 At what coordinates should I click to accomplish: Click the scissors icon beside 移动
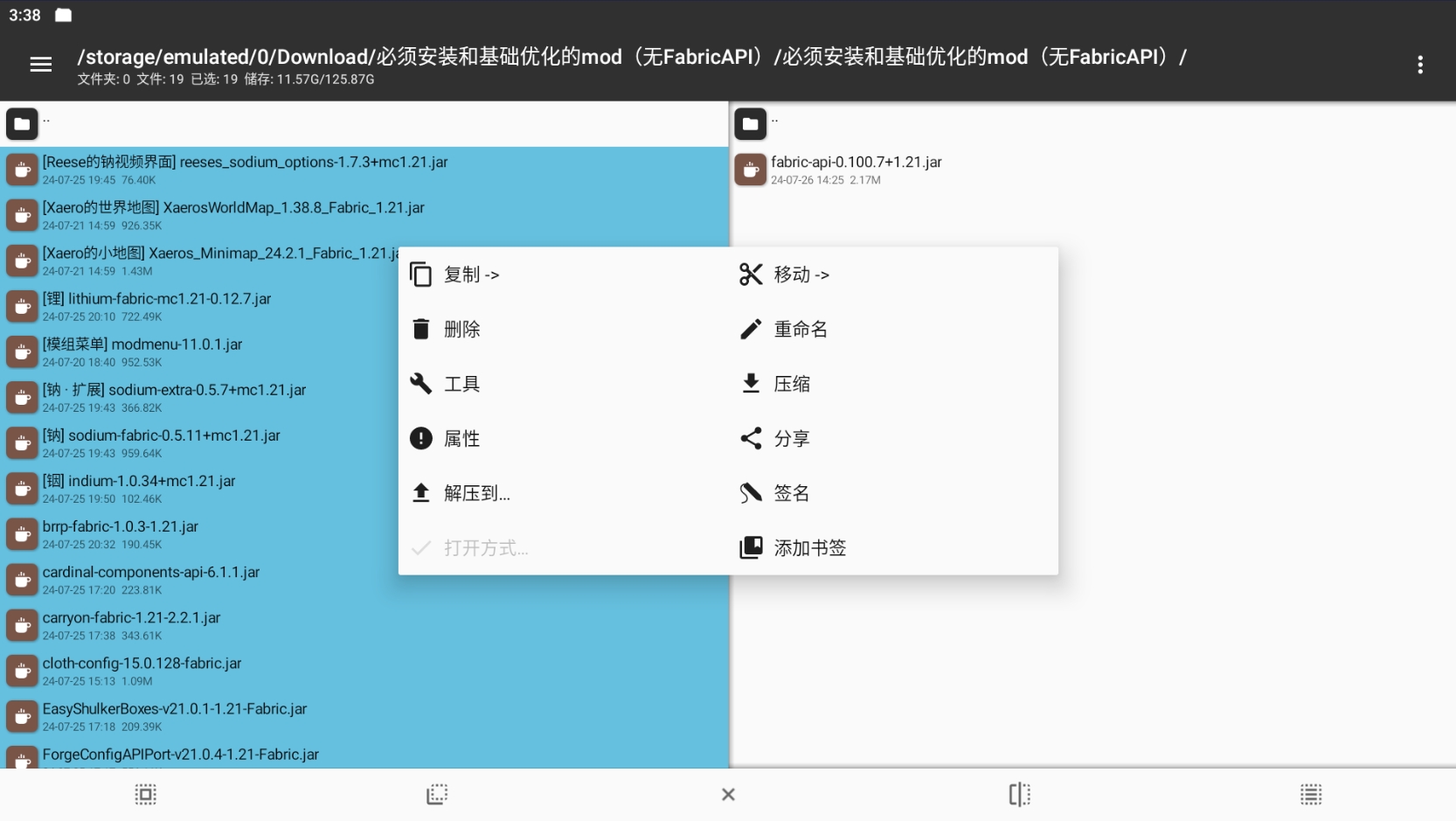click(751, 275)
